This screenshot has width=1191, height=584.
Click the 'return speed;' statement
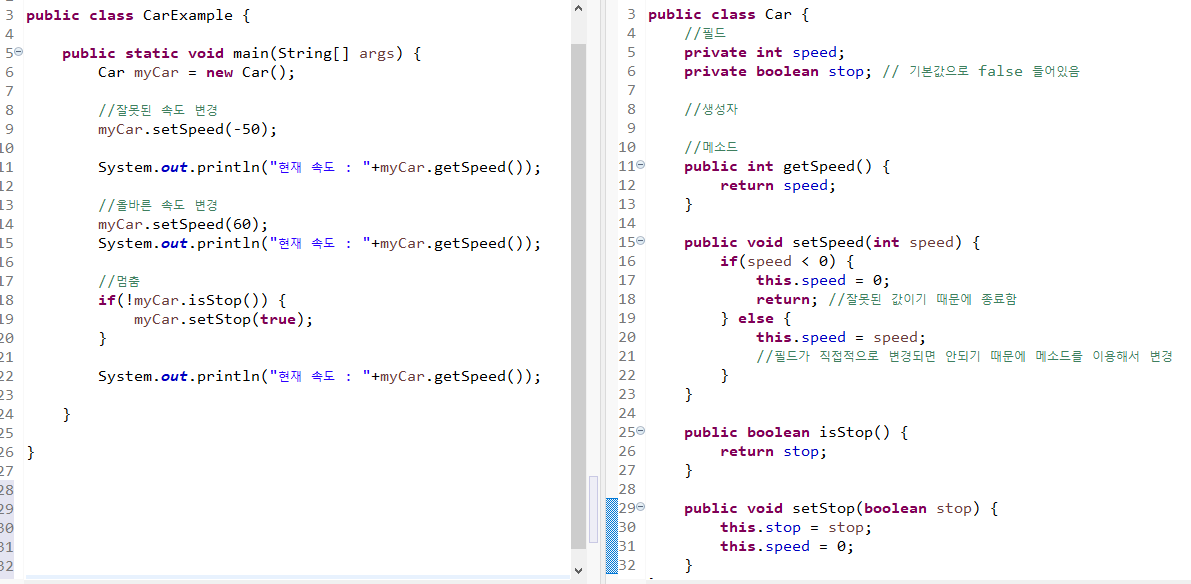776,185
